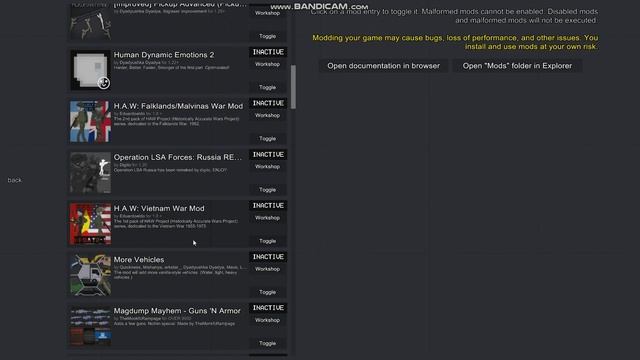The height and width of the screenshot is (360, 640).
Task: Click the Pickup Advanced mod thumbnail
Action: coord(90,22)
